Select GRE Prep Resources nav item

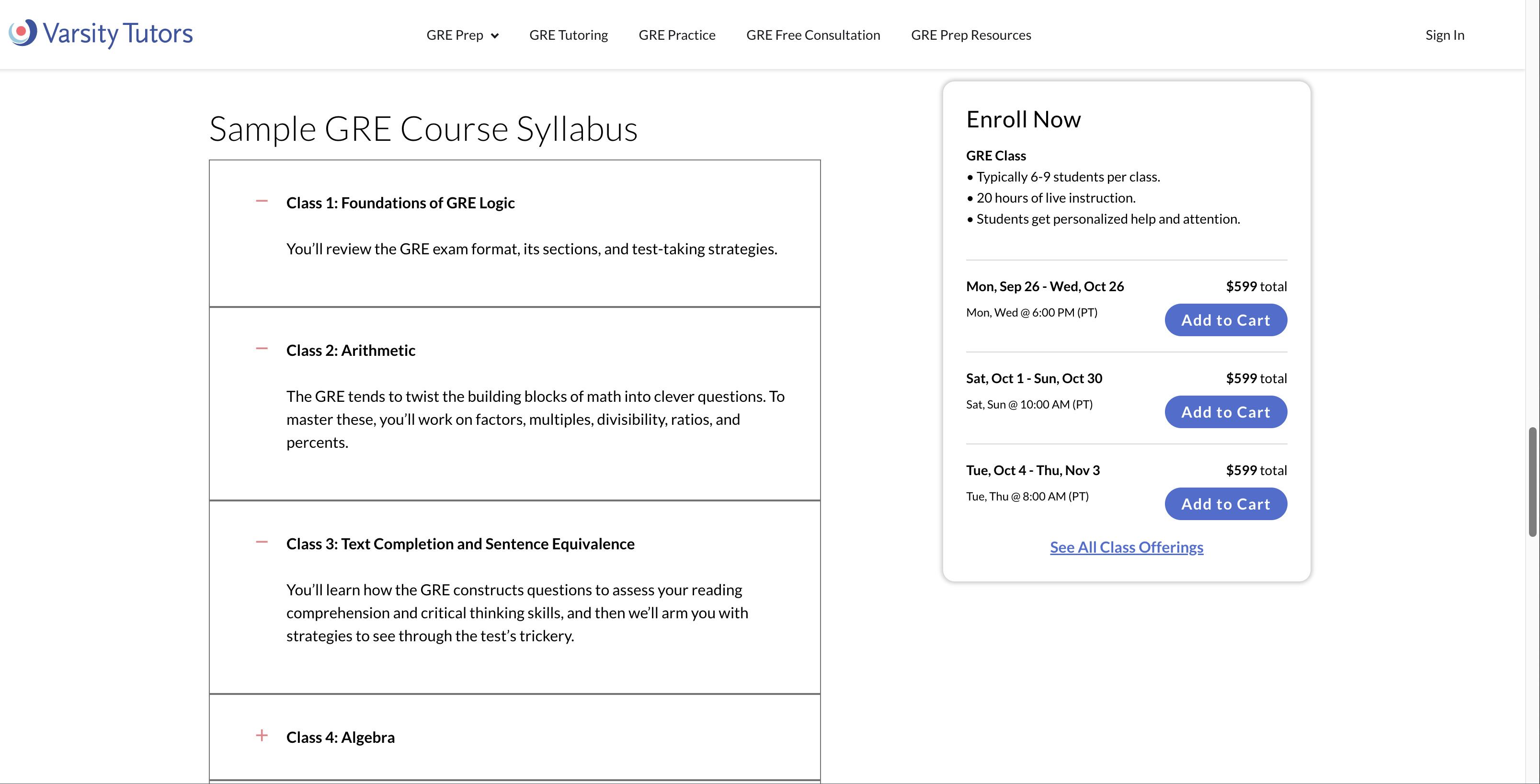click(x=970, y=35)
